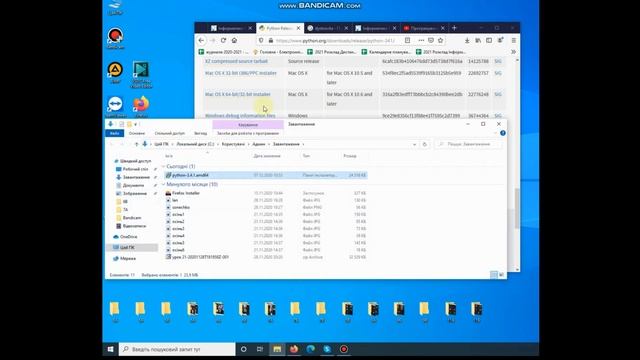Bookmark page with star icon
The width and height of the screenshot is (640, 360).
pos(440,40)
